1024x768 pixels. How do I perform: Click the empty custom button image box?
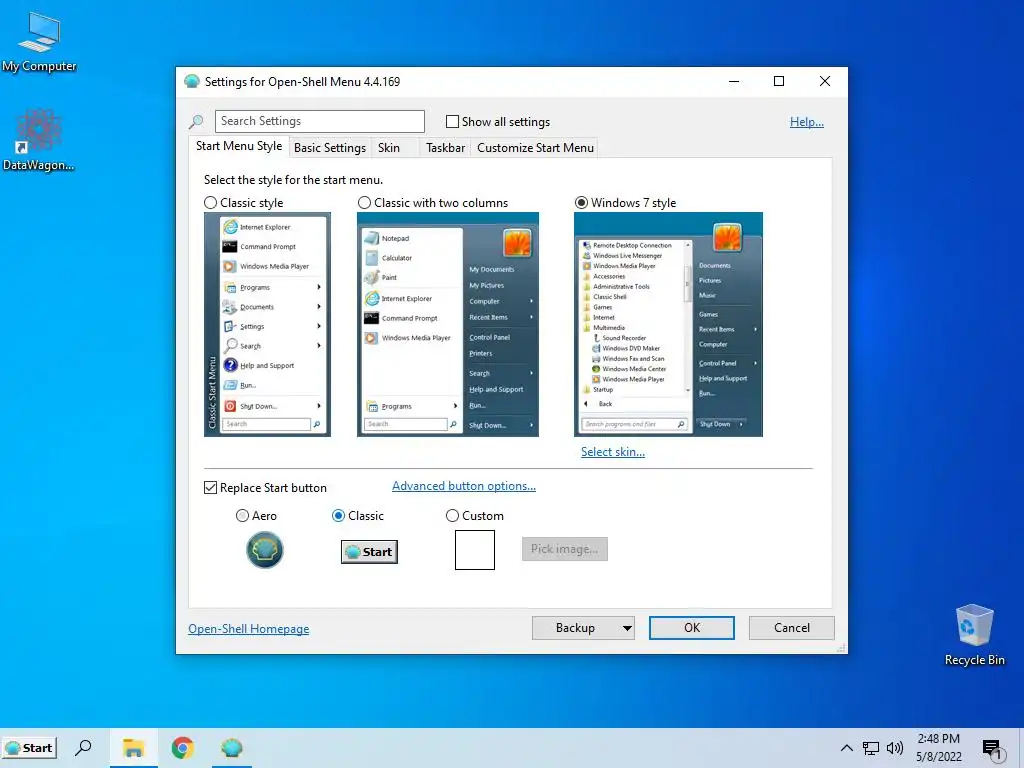(x=475, y=550)
